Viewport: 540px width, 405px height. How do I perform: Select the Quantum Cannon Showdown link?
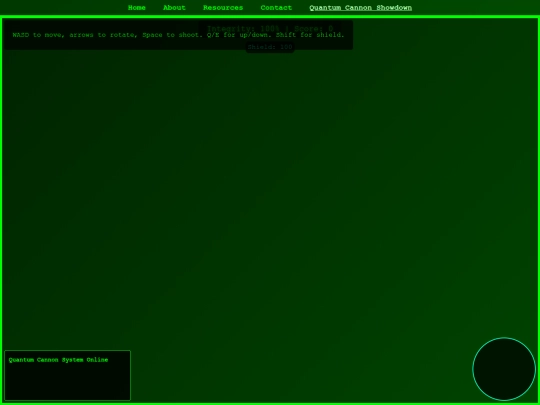click(360, 8)
